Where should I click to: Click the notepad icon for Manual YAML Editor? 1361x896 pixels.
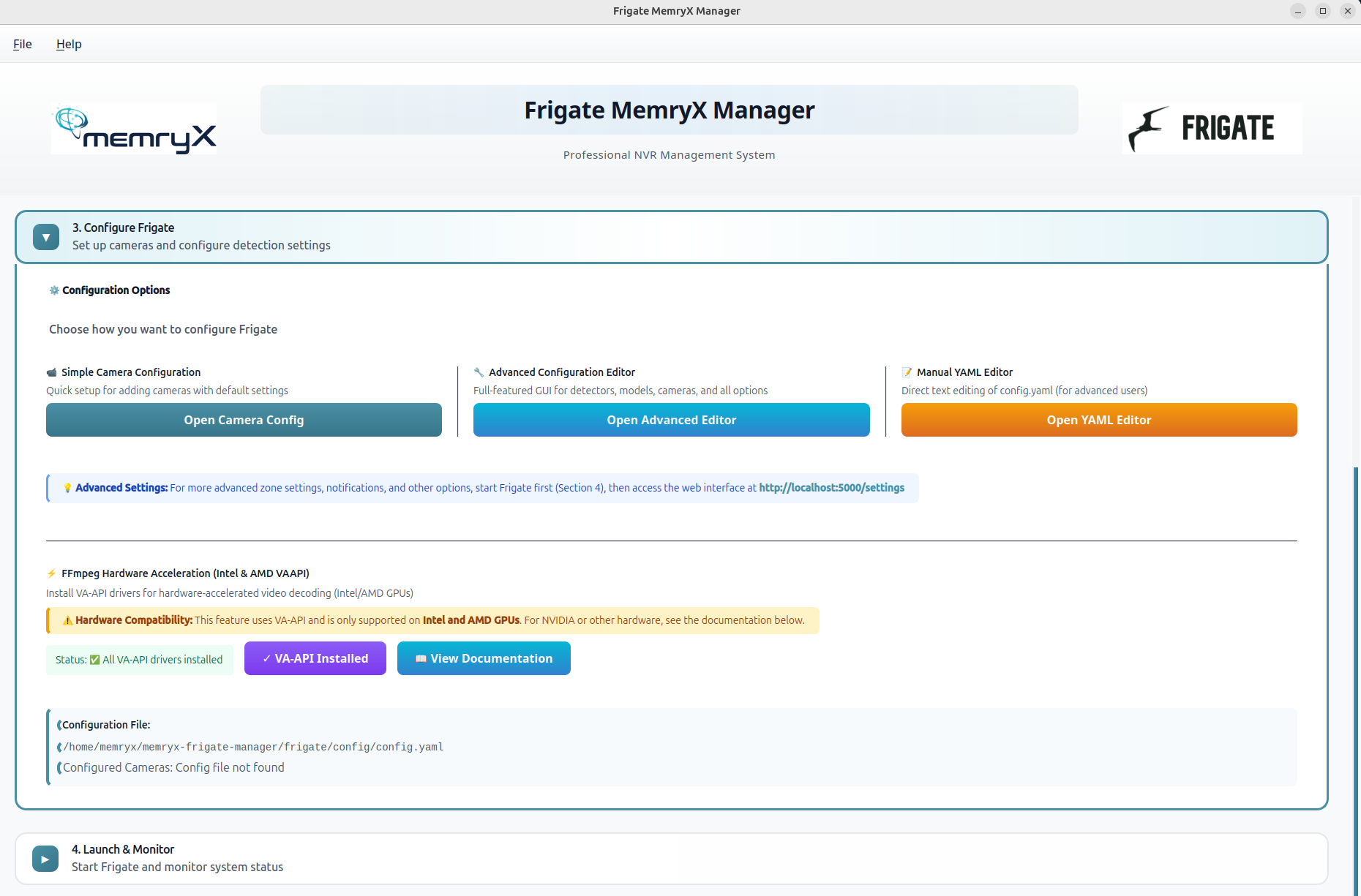[x=907, y=372]
